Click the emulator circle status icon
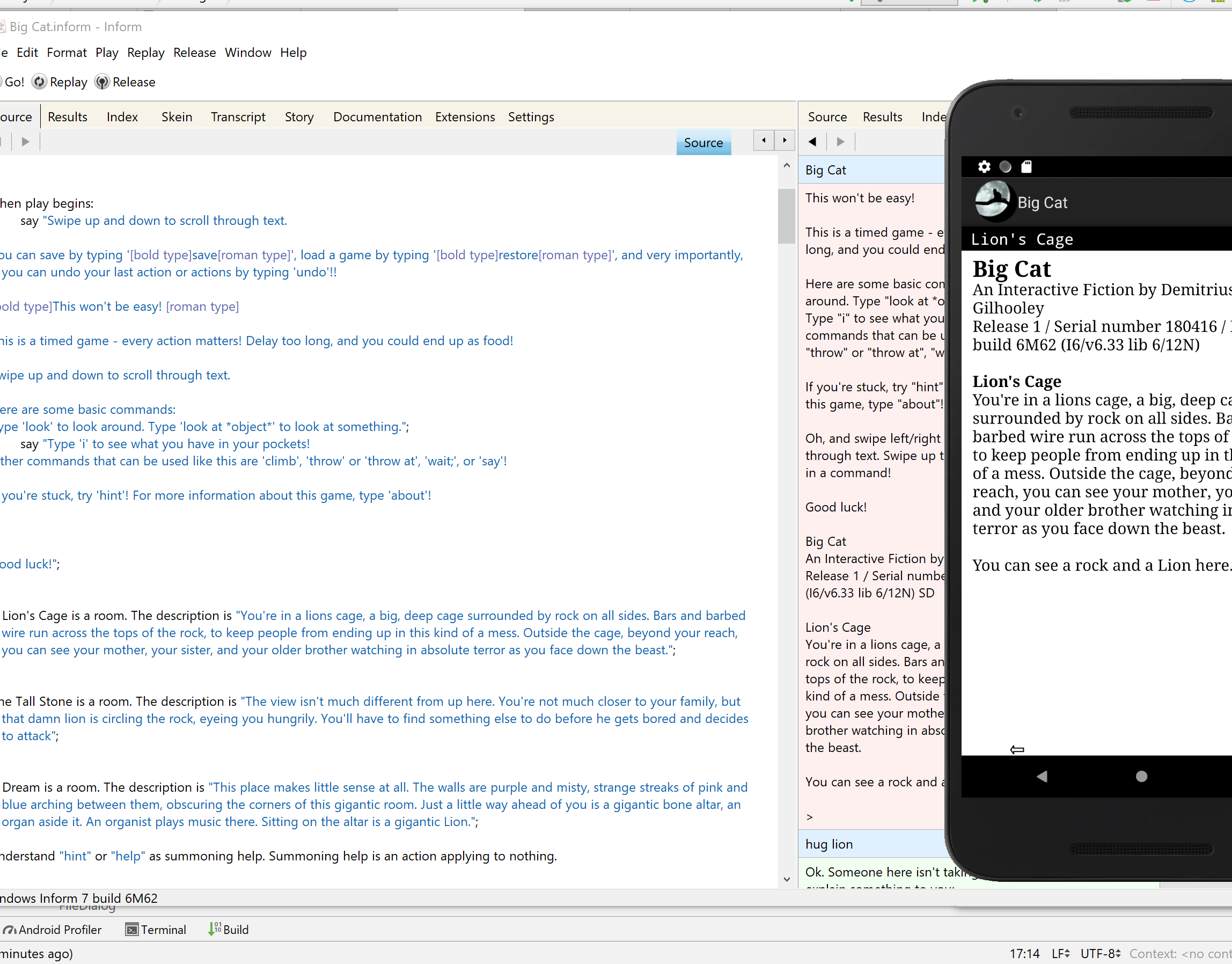This screenshot has width=1232, height=964. (x=1005, y=166)
